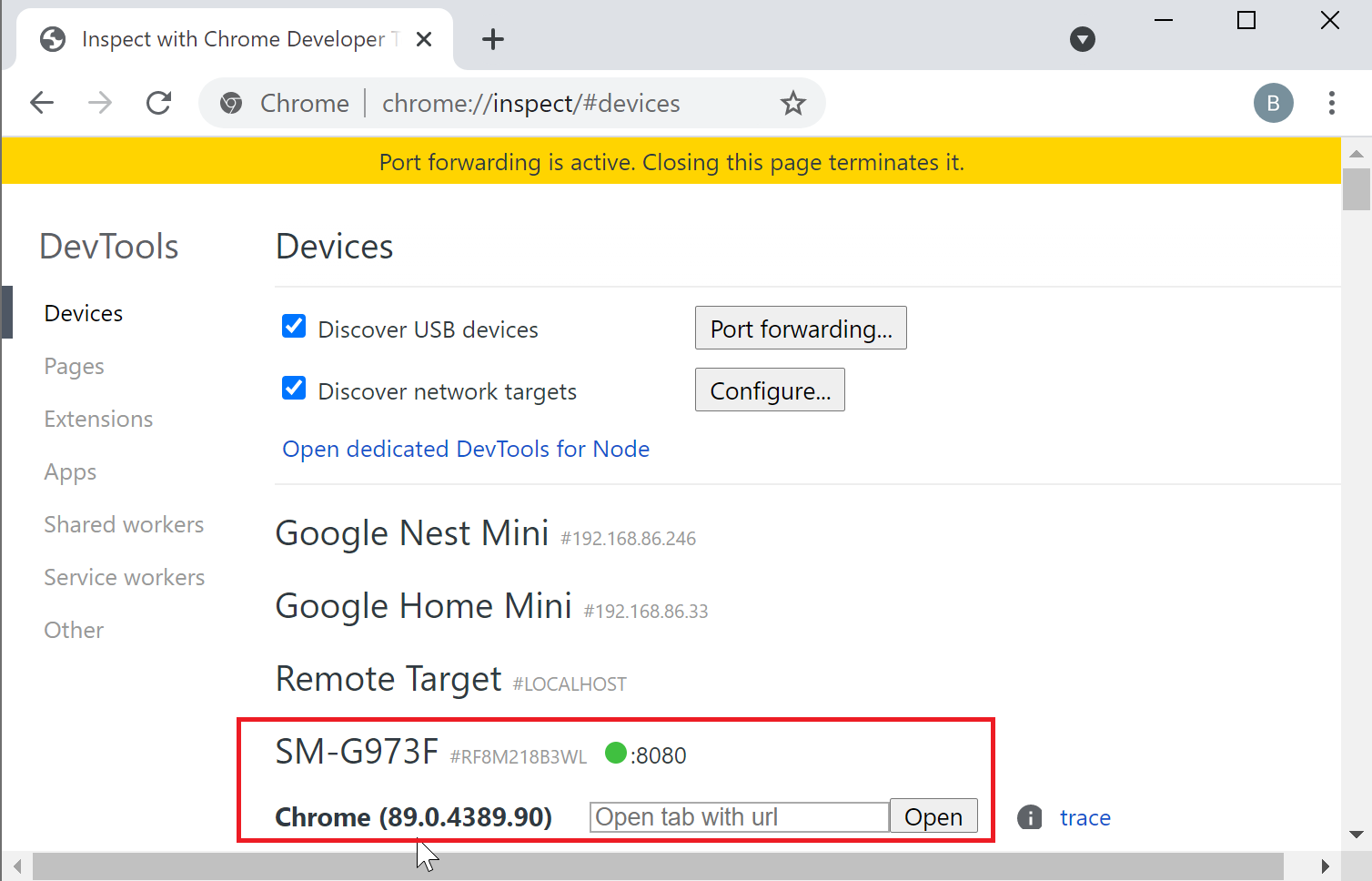The image size is (1372, 881).
Task: Open the trace link for SM-G973F
Action: point(1085,817)
